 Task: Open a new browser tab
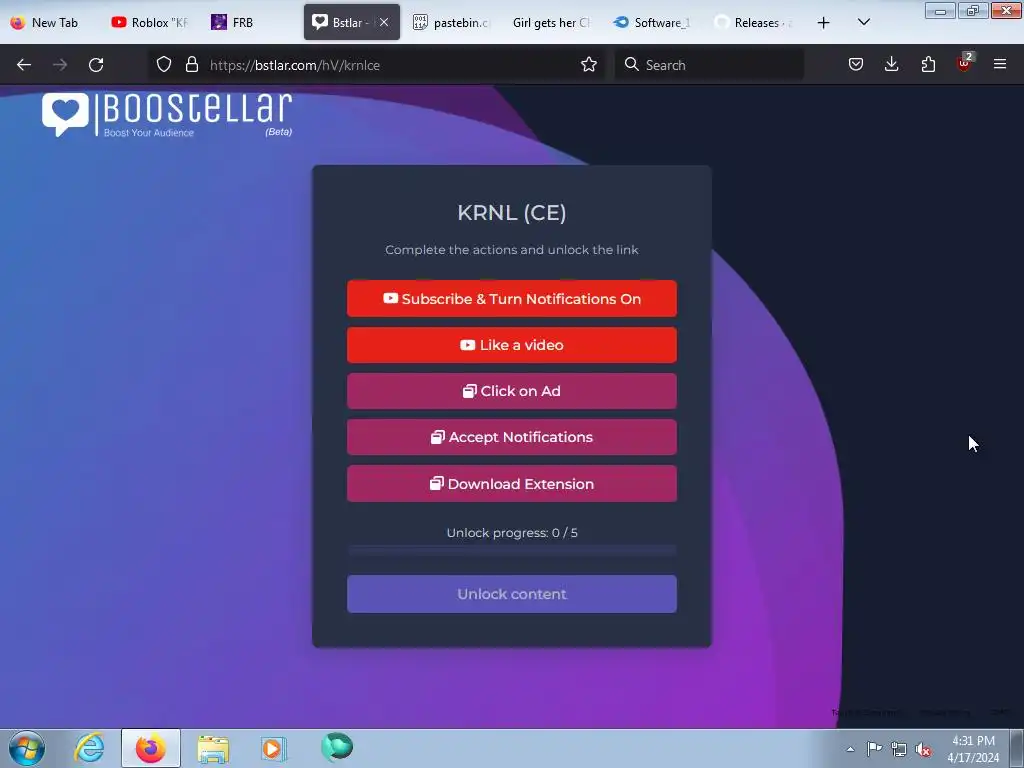[x=824, y=23]
